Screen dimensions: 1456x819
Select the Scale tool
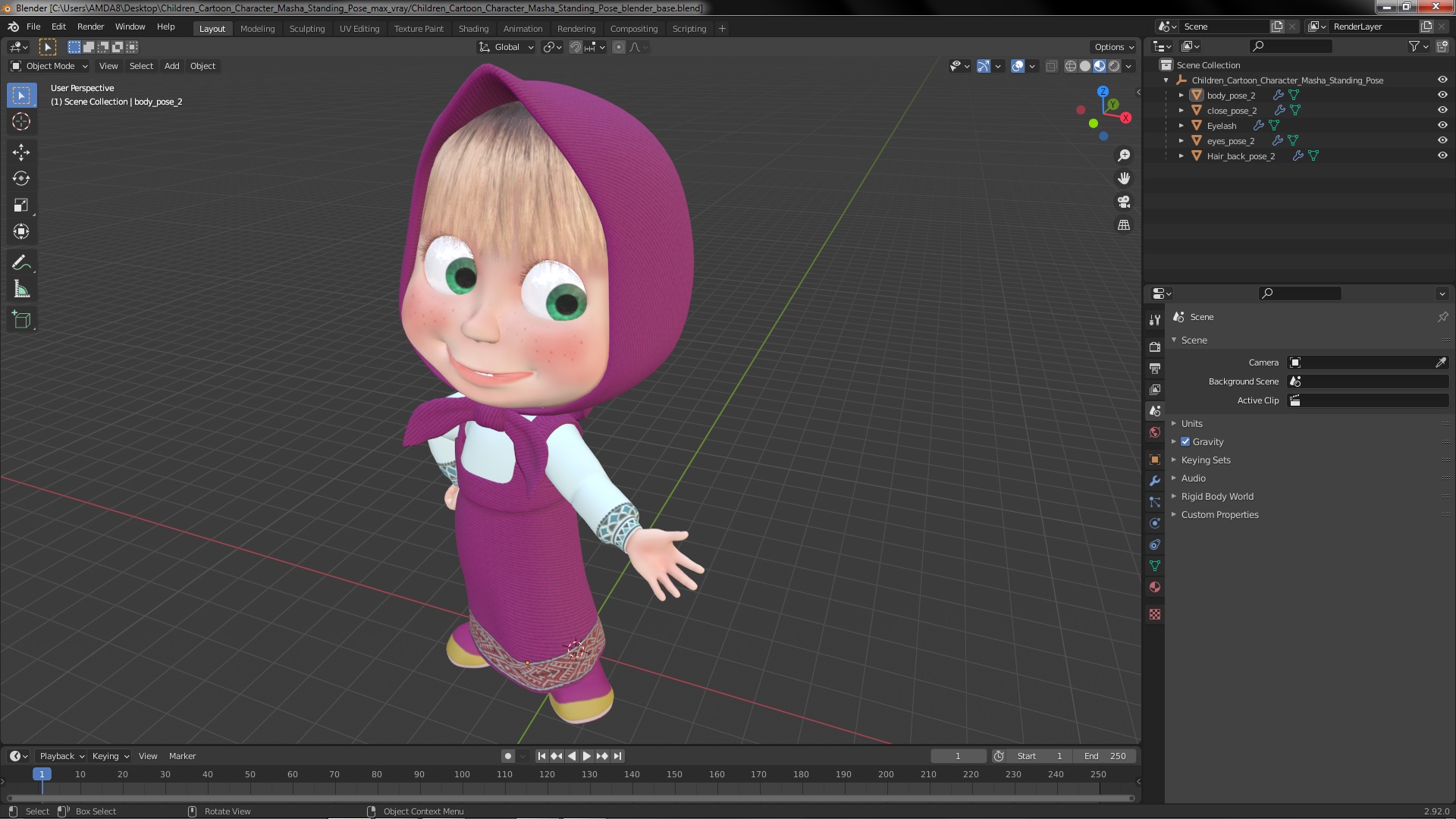pos(21,205)
